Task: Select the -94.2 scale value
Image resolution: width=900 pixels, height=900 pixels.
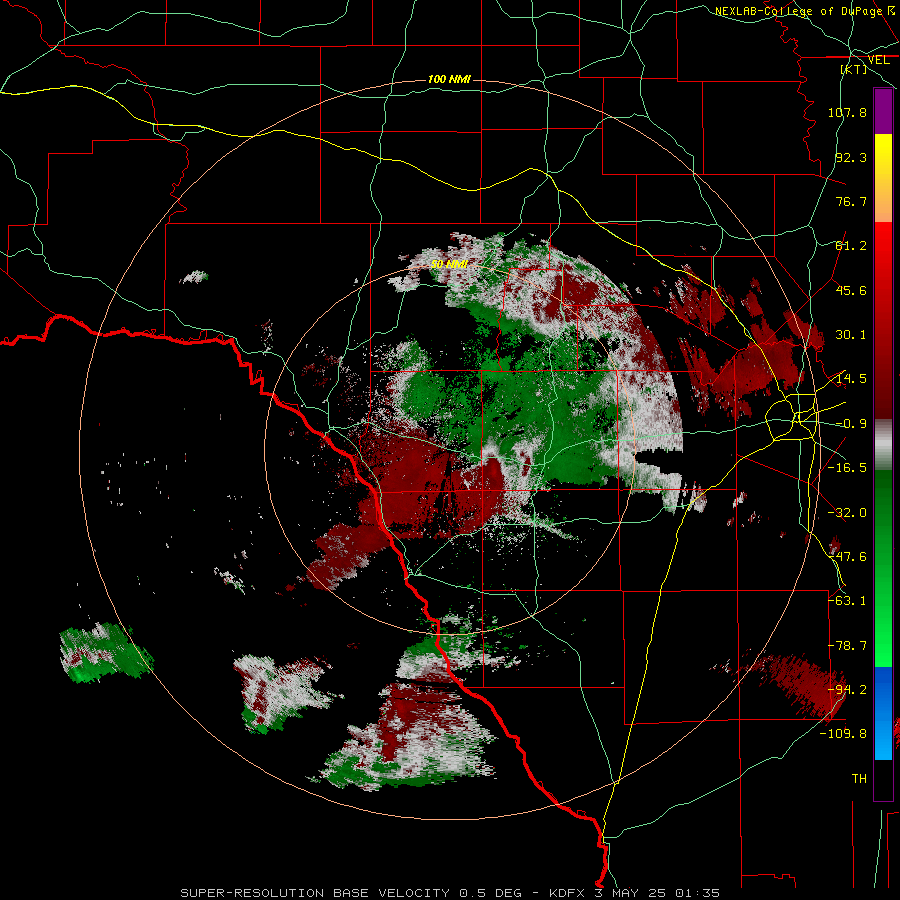Action: pos(847,690)
